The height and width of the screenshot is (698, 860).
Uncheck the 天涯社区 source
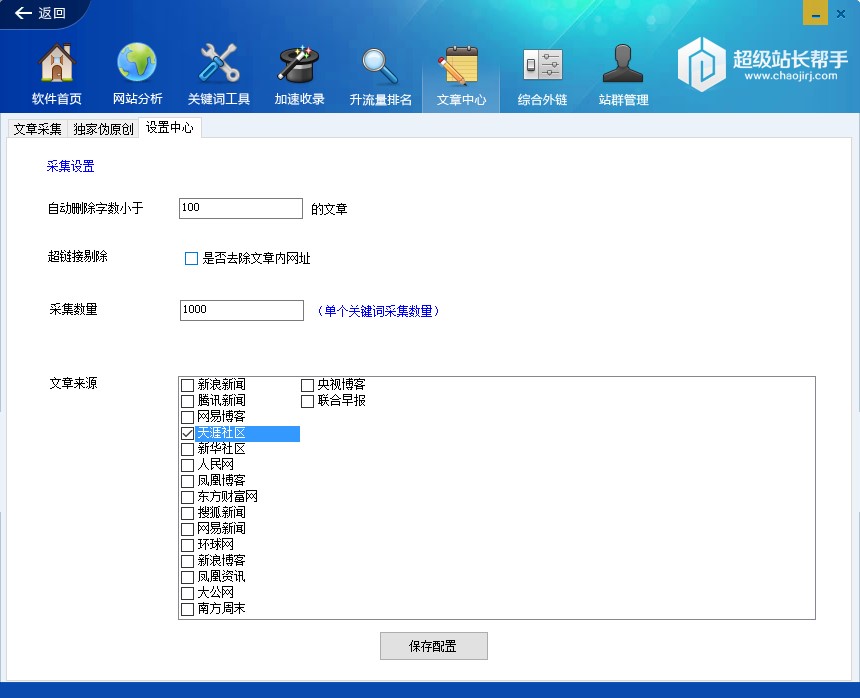187,433
